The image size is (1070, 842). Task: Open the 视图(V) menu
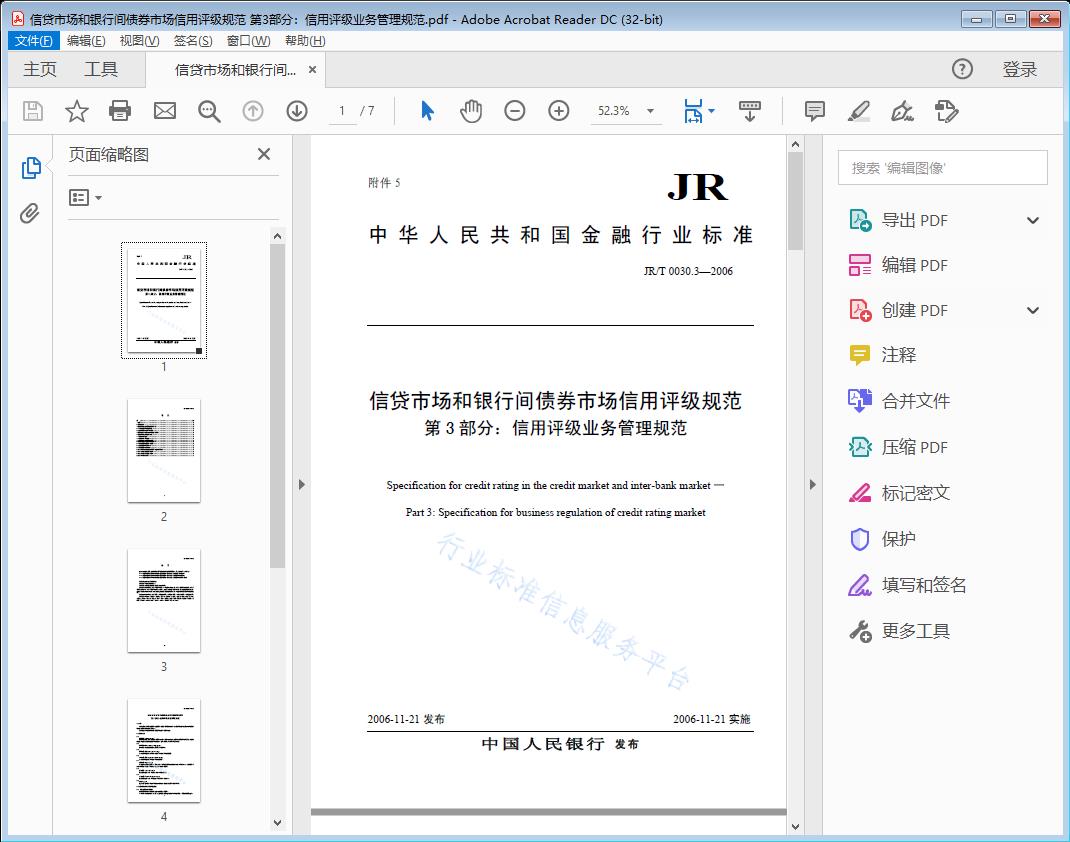(x=139, y=41)
